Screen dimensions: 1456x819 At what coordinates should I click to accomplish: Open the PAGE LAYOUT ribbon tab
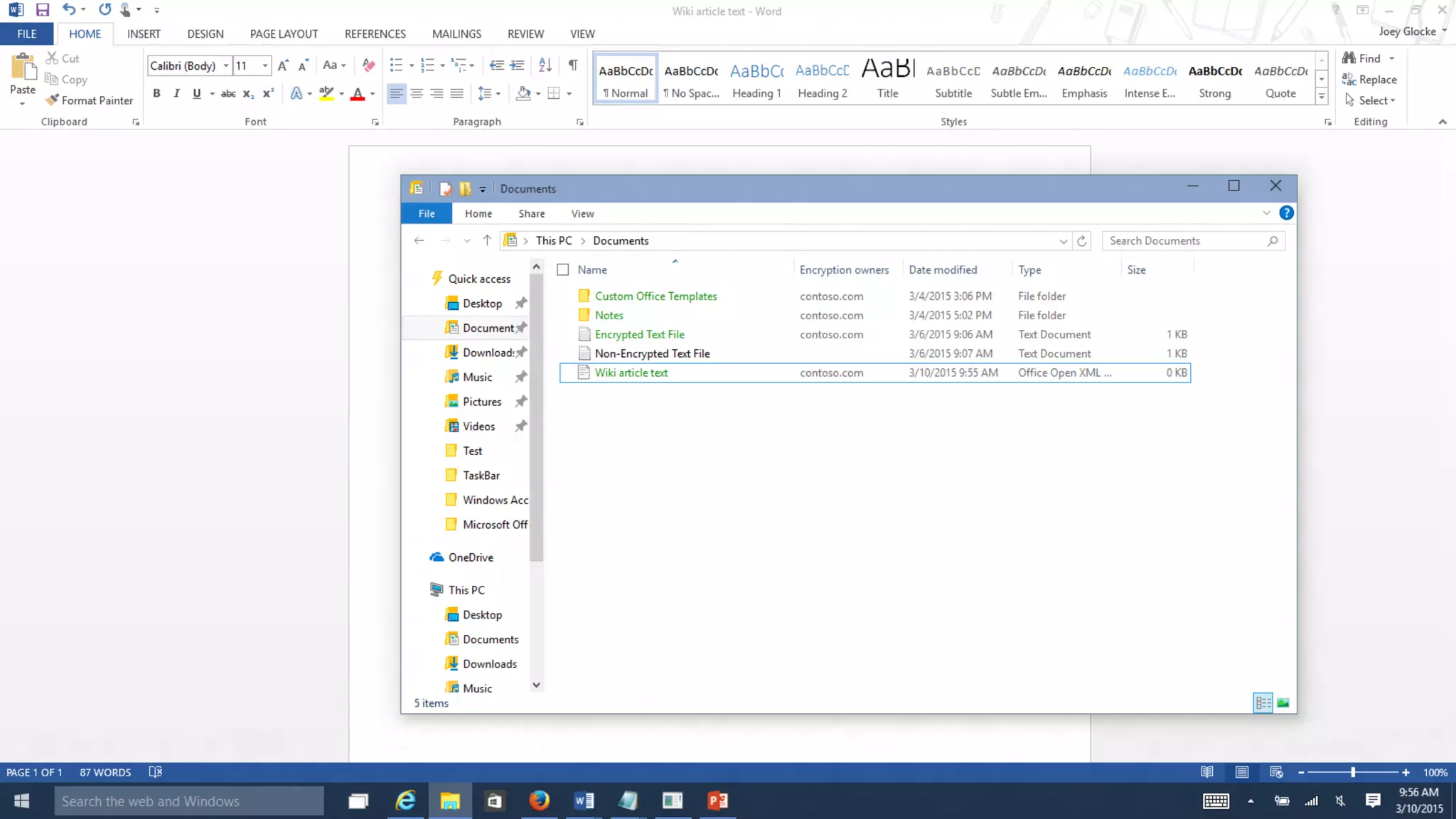coord(284,33)
